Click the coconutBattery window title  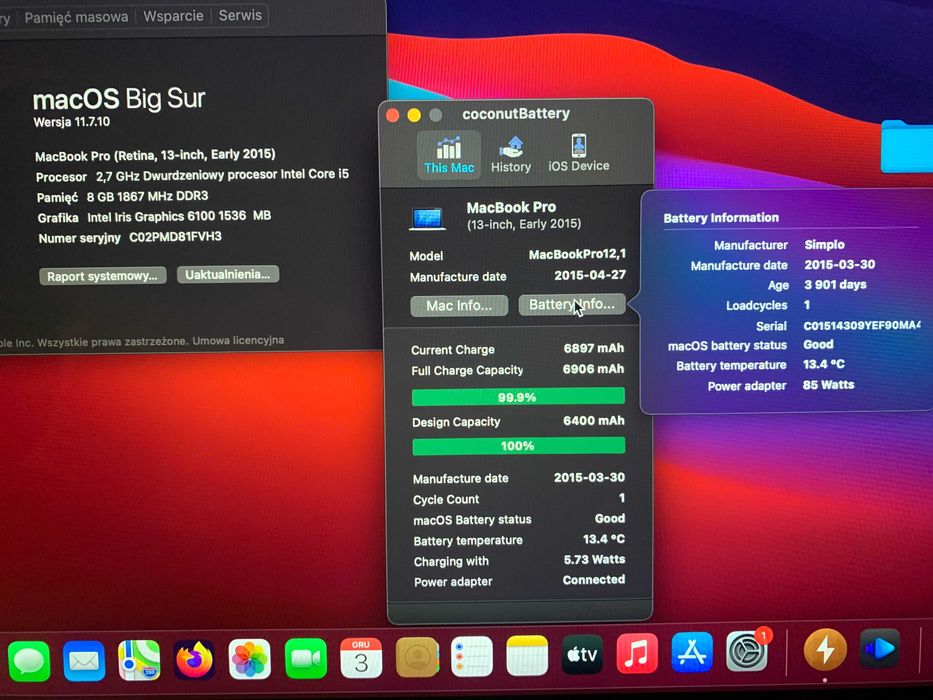516,113
